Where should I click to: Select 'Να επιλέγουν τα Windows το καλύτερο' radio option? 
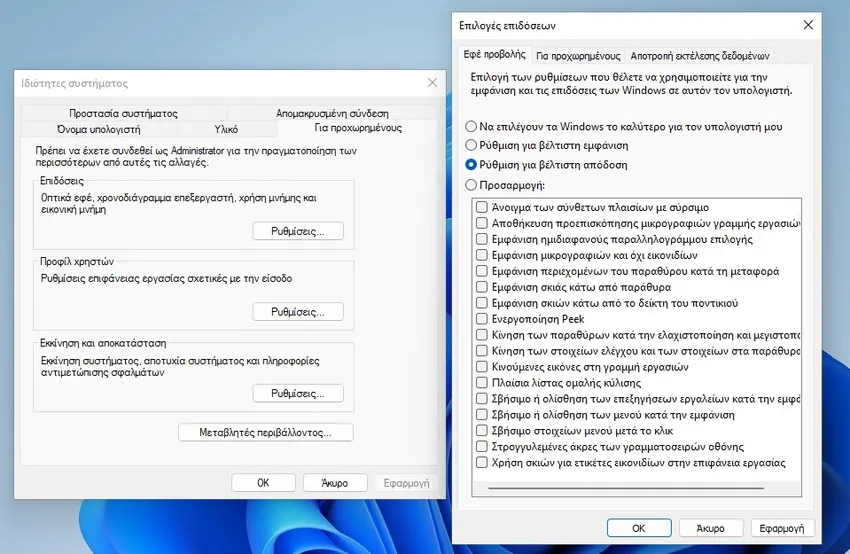coord(471,126)
